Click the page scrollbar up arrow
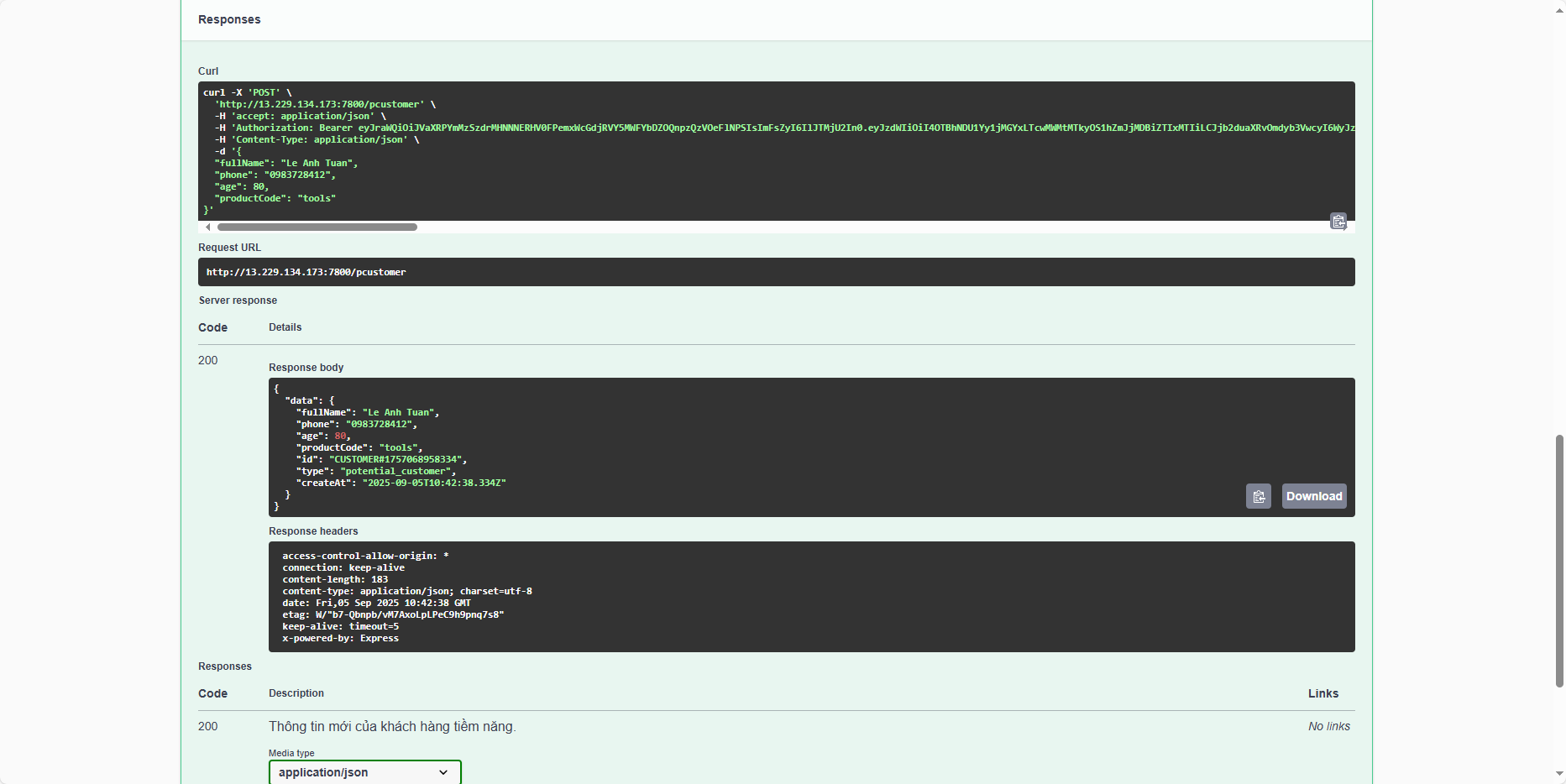 (x=1559, y=7)
